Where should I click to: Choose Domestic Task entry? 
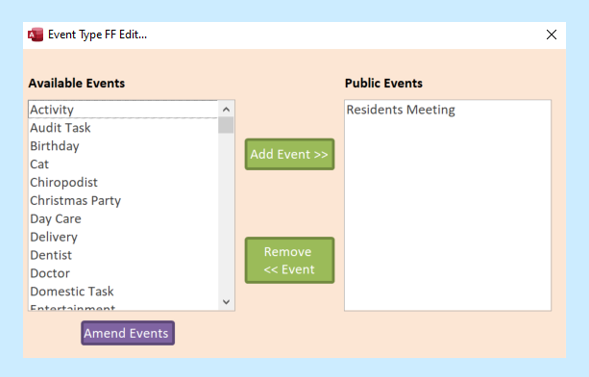[x=123, y=291]
